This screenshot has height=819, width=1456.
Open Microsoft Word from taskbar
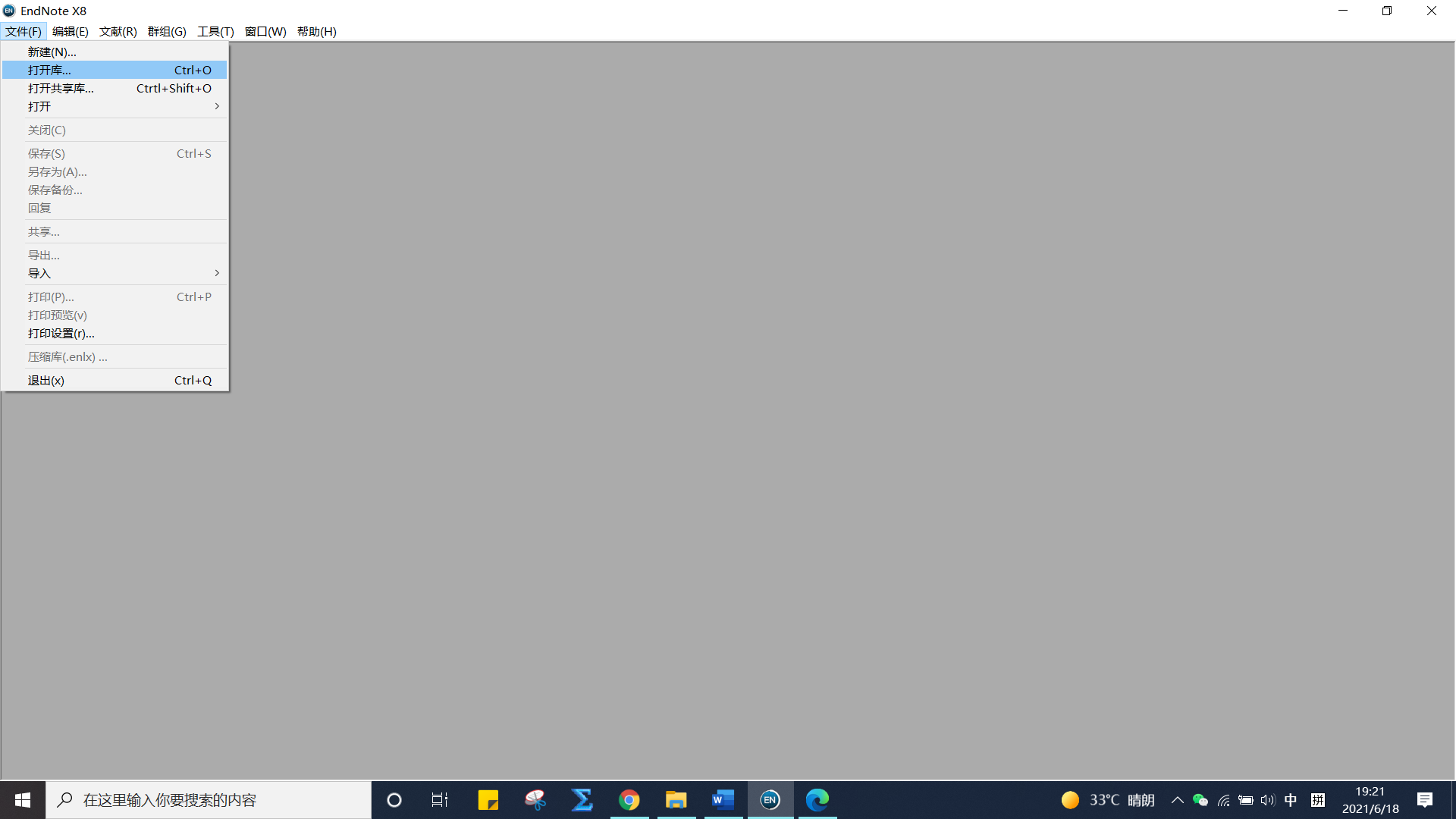click(x=723, y=800)
